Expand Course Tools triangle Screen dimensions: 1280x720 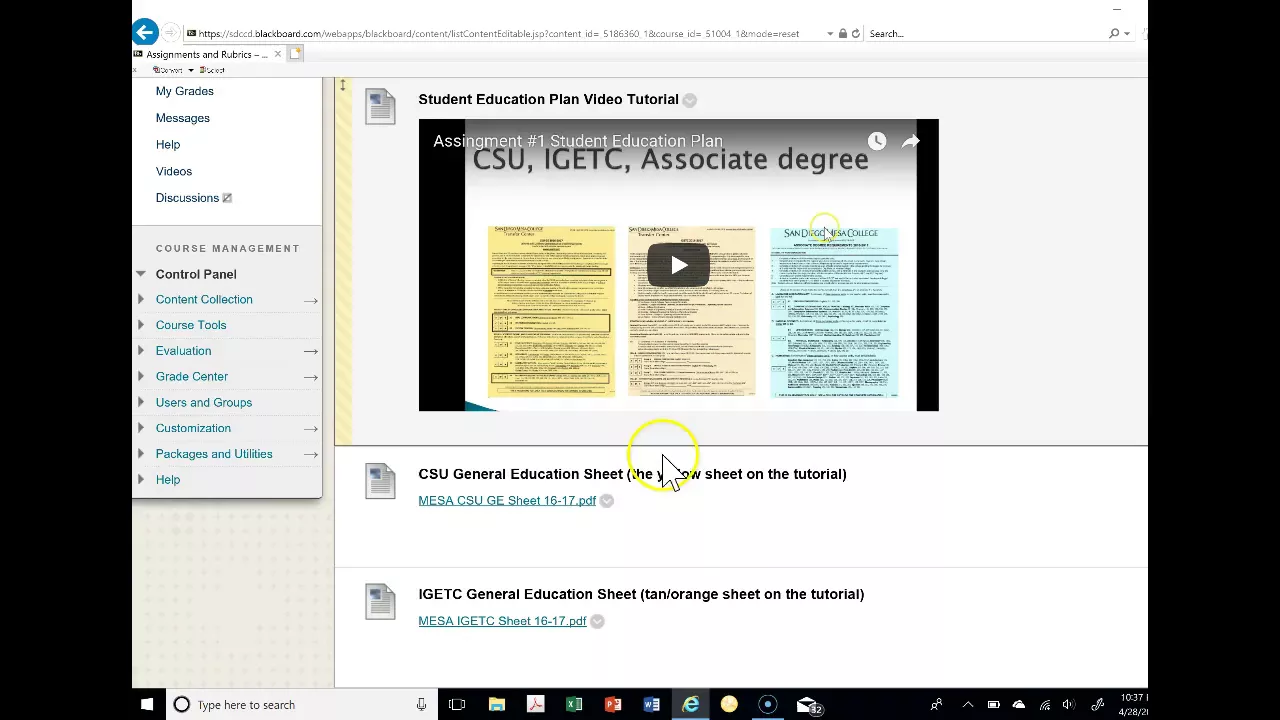(141, 325)
